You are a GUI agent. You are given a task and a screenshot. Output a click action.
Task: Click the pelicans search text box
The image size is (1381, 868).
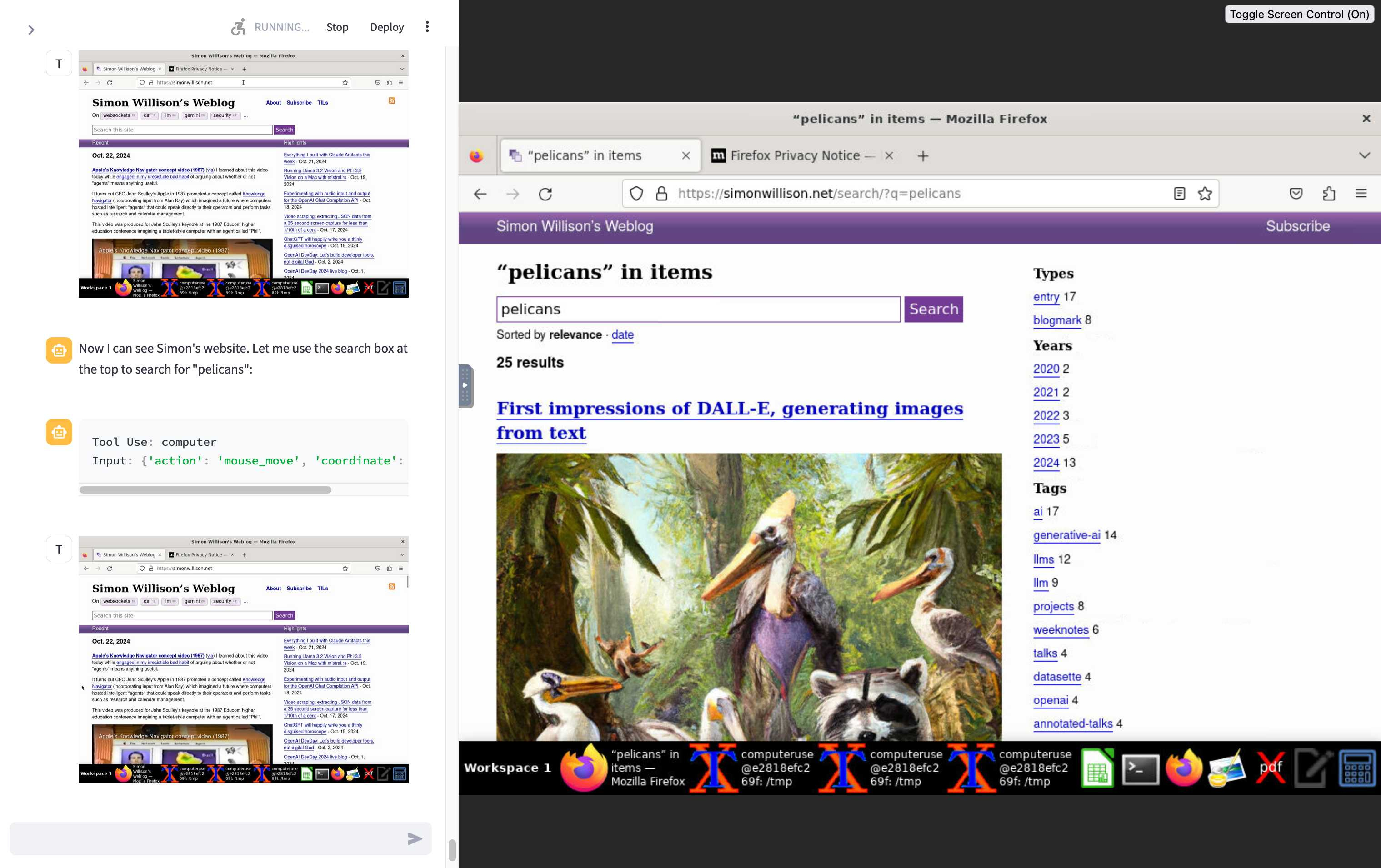coord(698,309)
